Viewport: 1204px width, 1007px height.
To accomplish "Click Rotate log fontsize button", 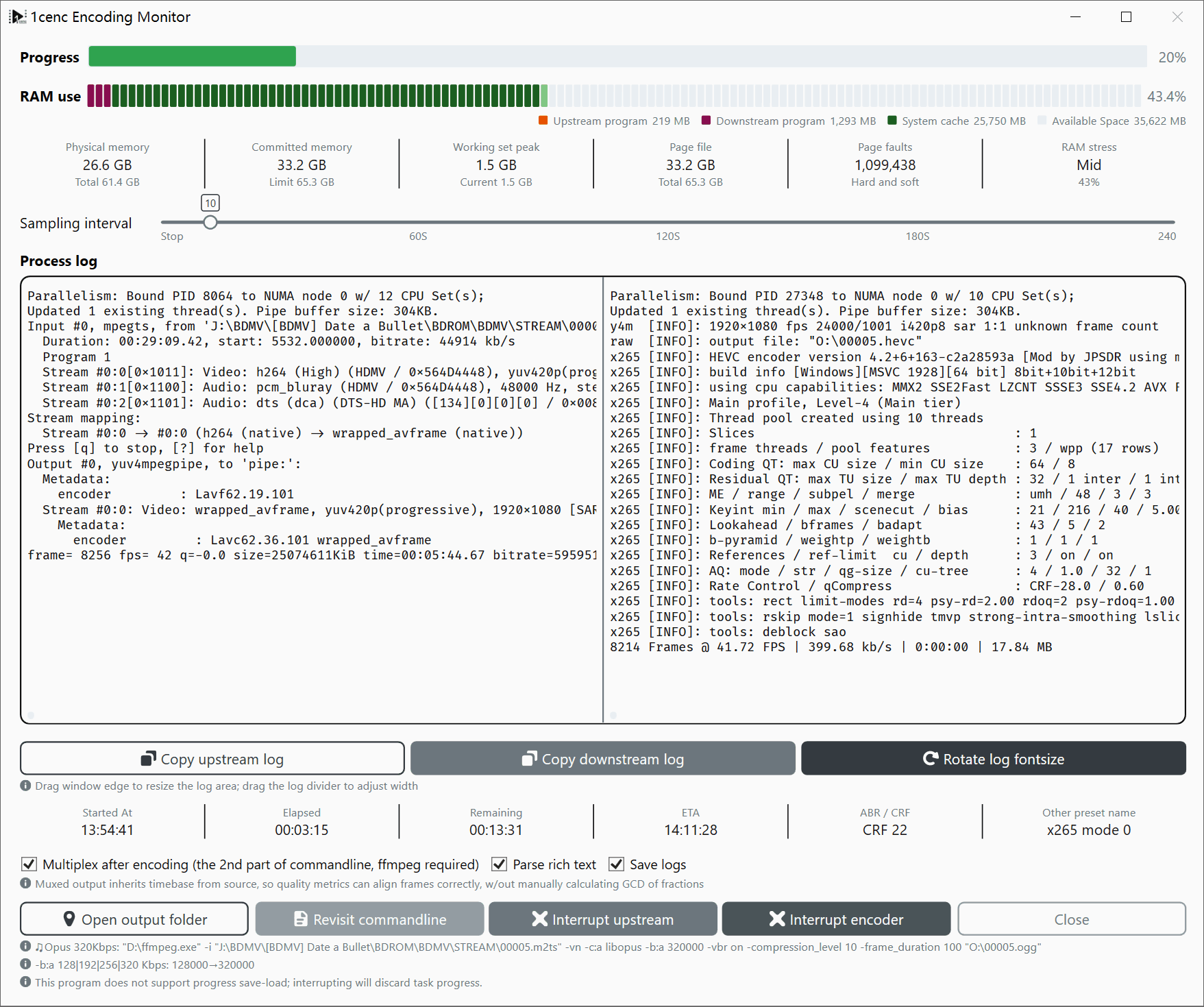I will (994, 759).
